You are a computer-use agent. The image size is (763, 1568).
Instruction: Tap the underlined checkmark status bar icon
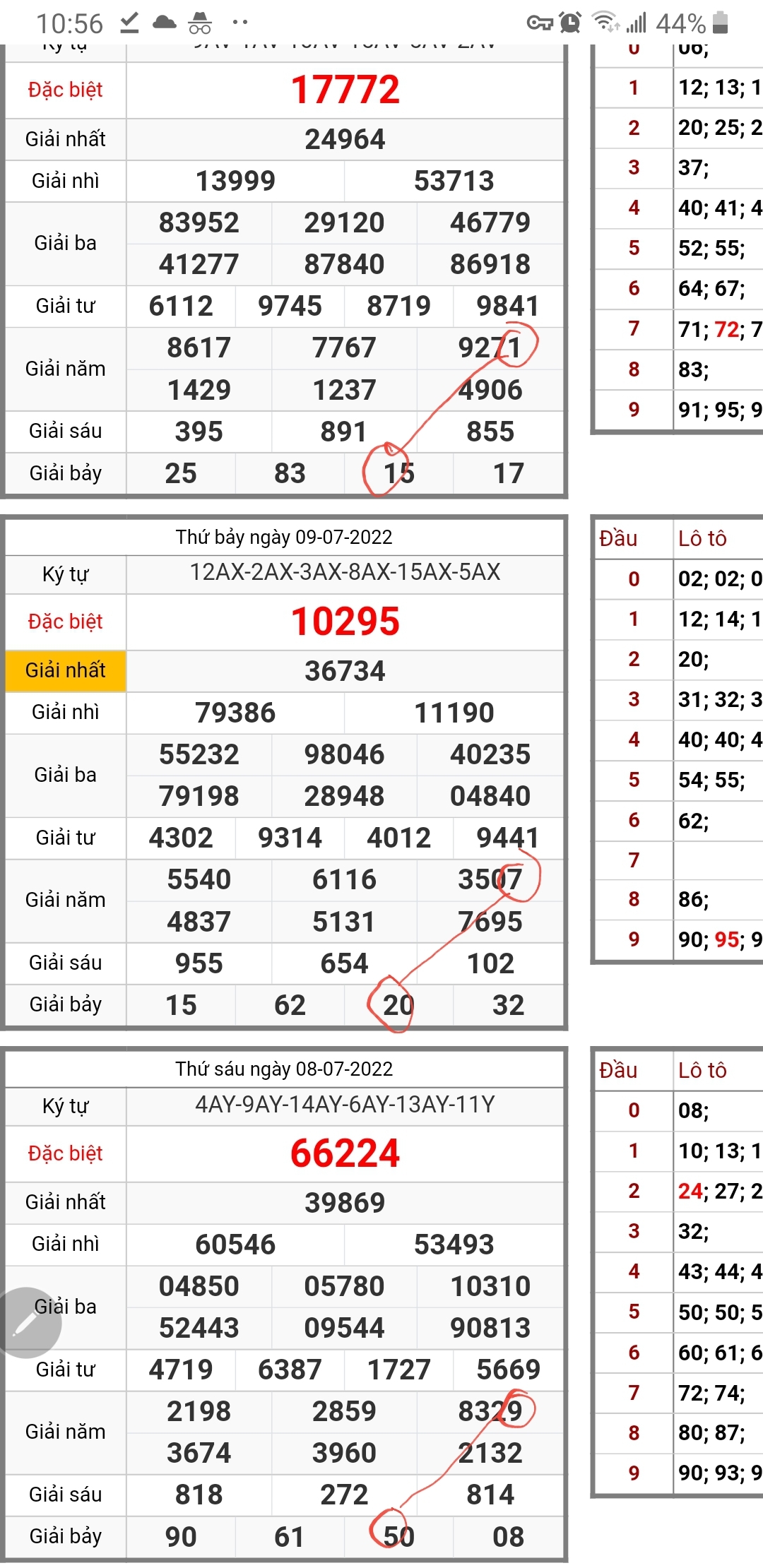[x=129, y=23]
